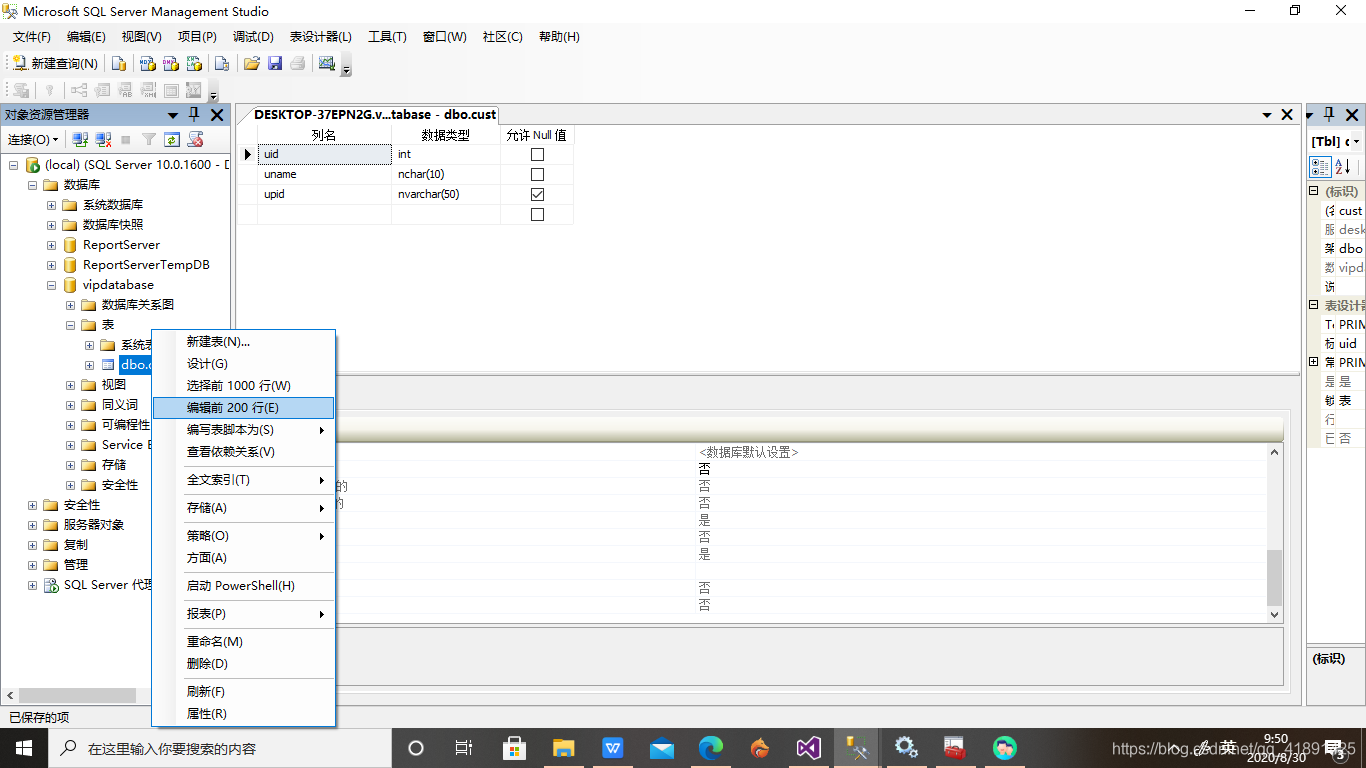Open the 表设计器(L) menu
The width and height of the screenshot is (1366, 768).
point(321,37)
